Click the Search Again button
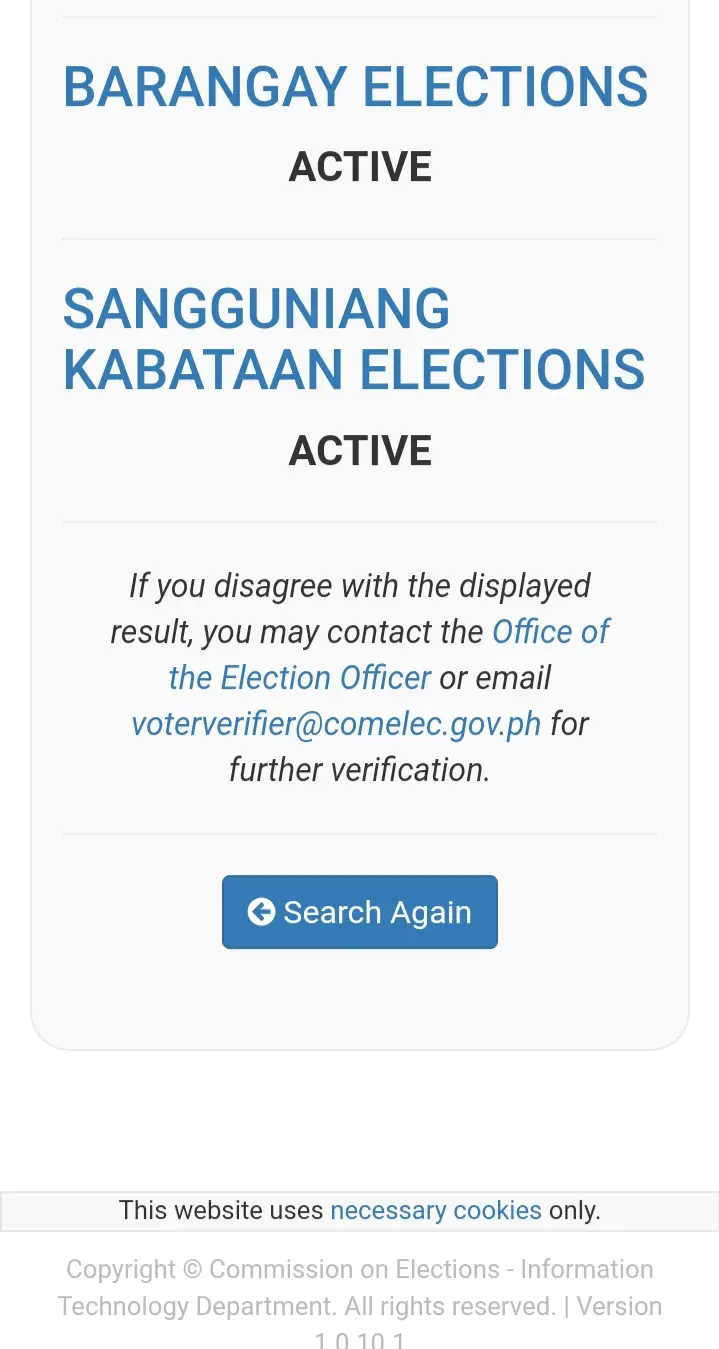Screen dimensions: 719x1349 [359, 912]
